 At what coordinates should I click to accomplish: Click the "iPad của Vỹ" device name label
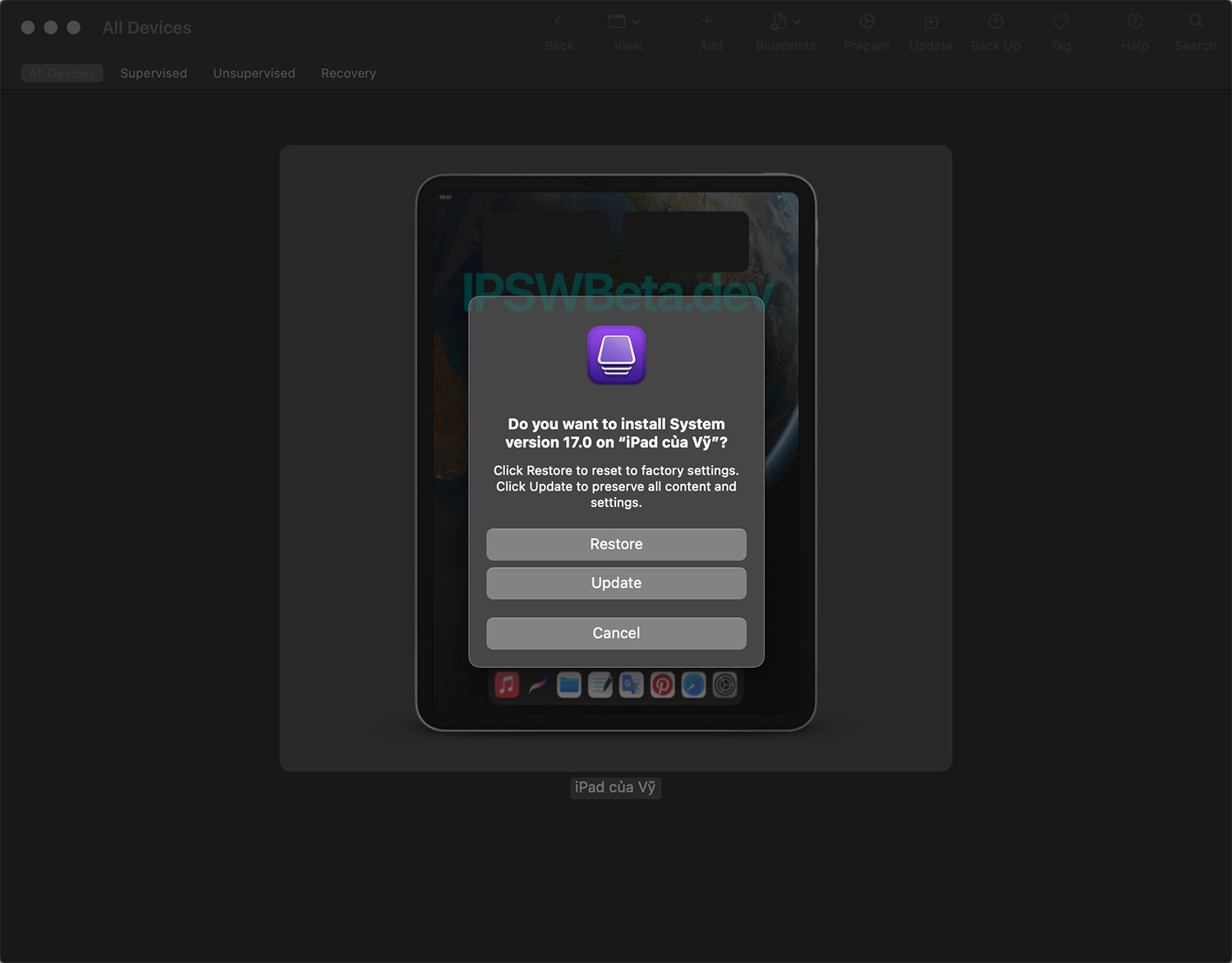(x=615, y=787)
